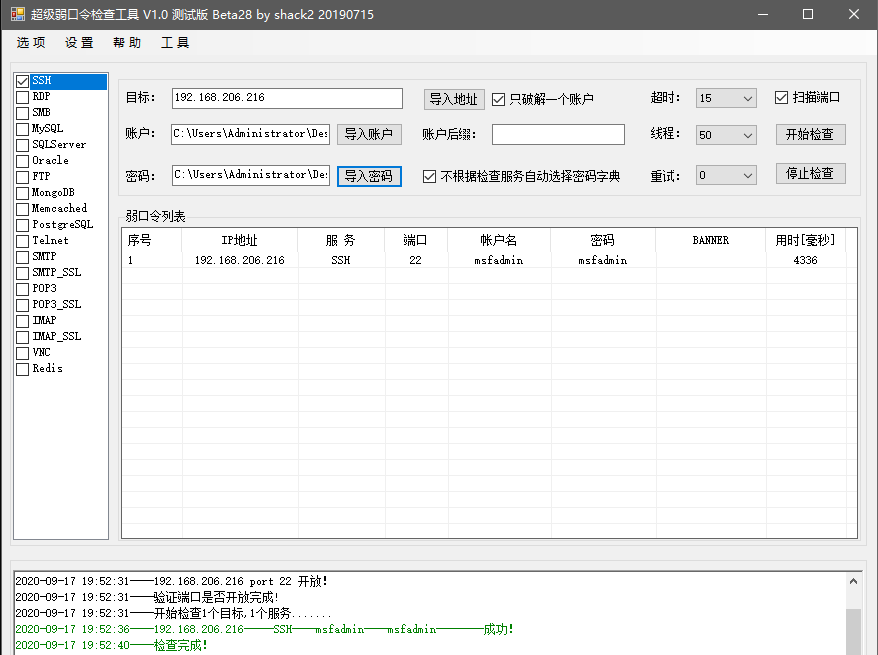Viewport: 878px width, 655px height.
Task: Click log scrollbar up arrow
Action: click(853, 581)
